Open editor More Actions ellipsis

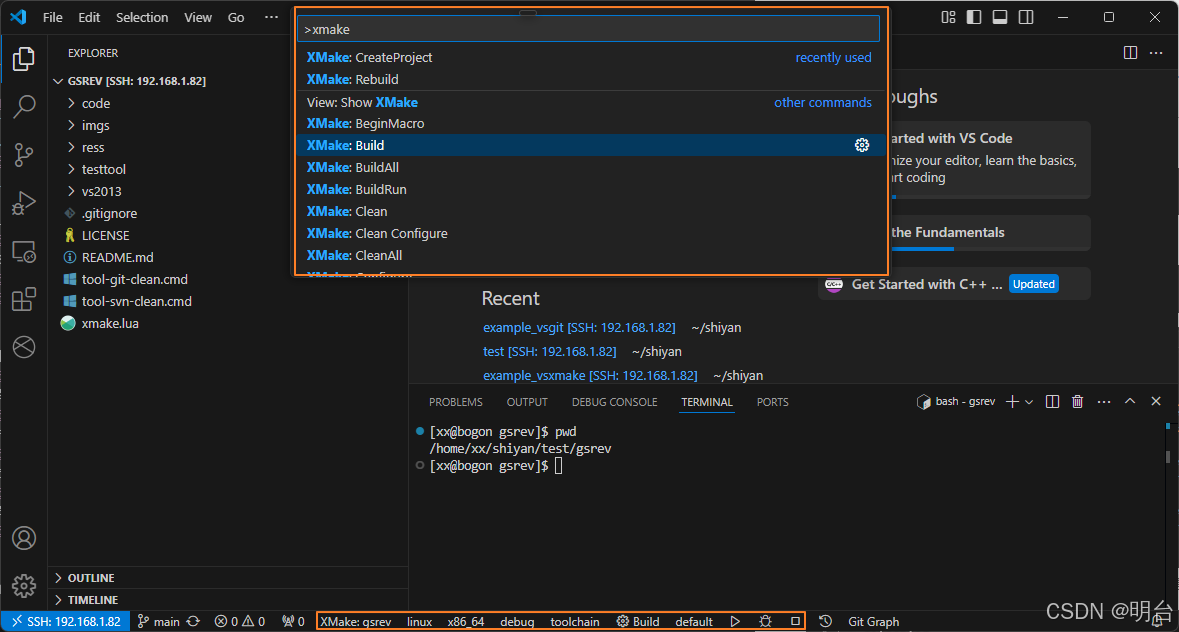tap(1156, 53)
